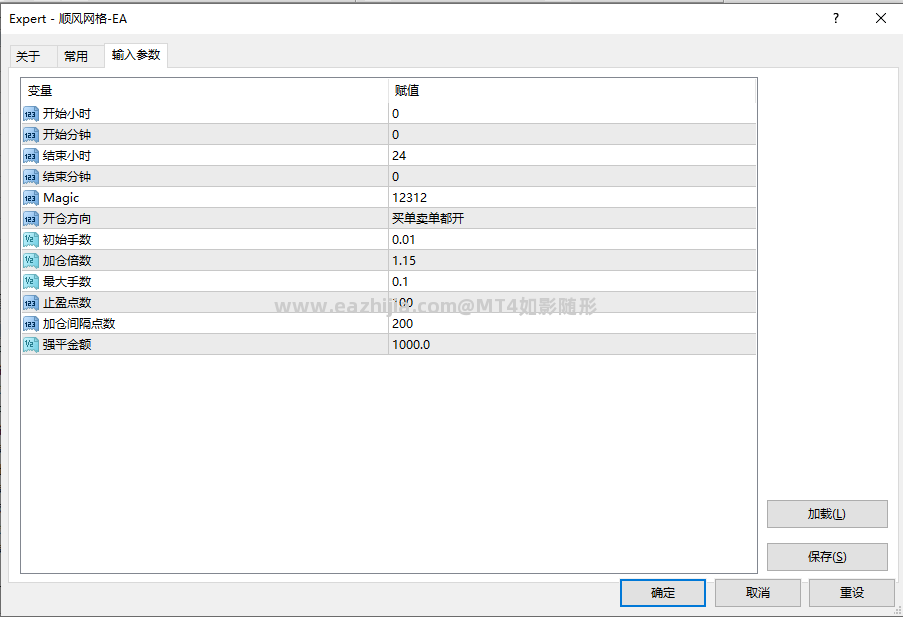Click the double-type icon beside 最大手数
Viewport: 903px width, 617px height.
click(x=31, y=282)
